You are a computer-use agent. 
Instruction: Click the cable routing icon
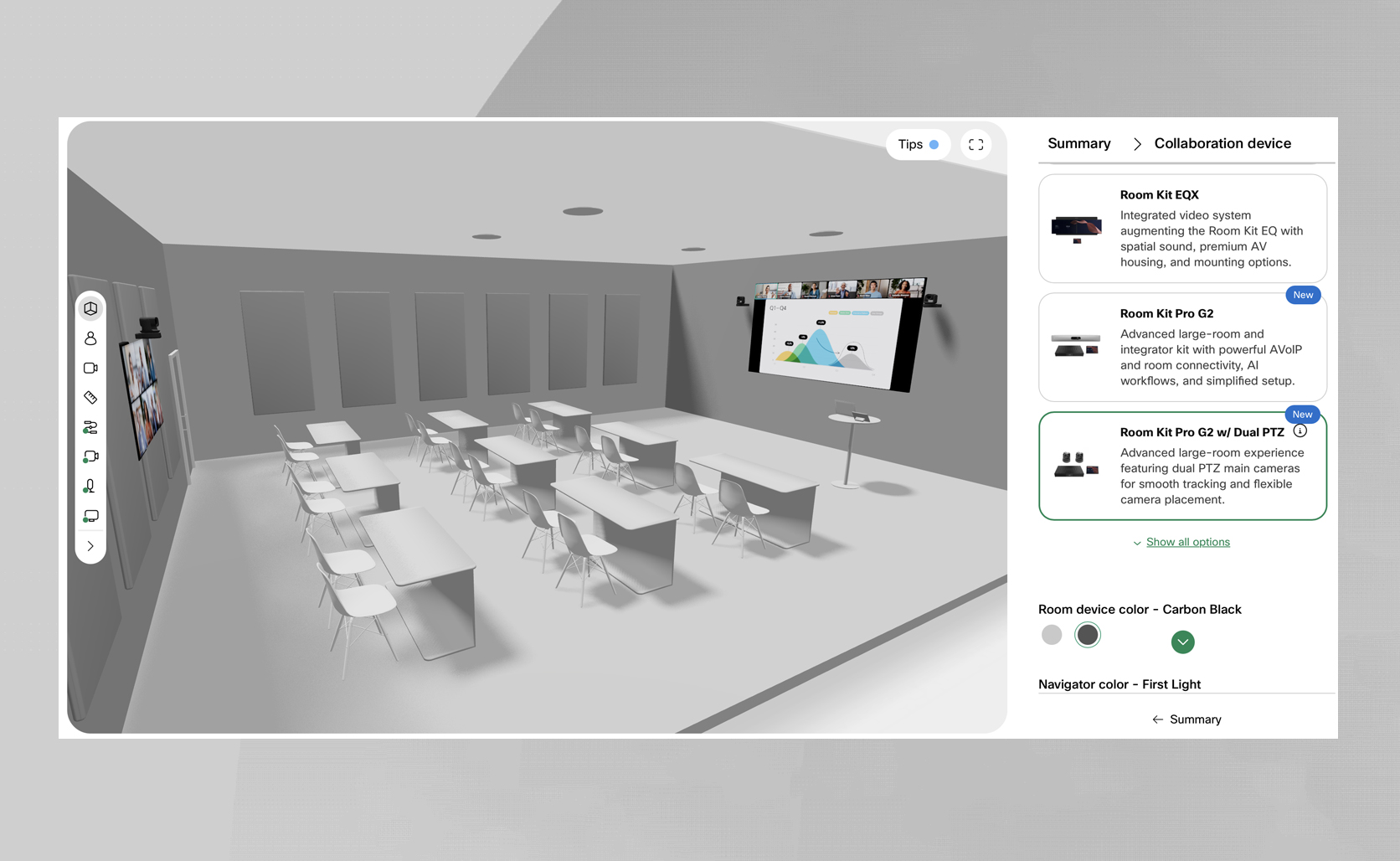tap(90, 427)
